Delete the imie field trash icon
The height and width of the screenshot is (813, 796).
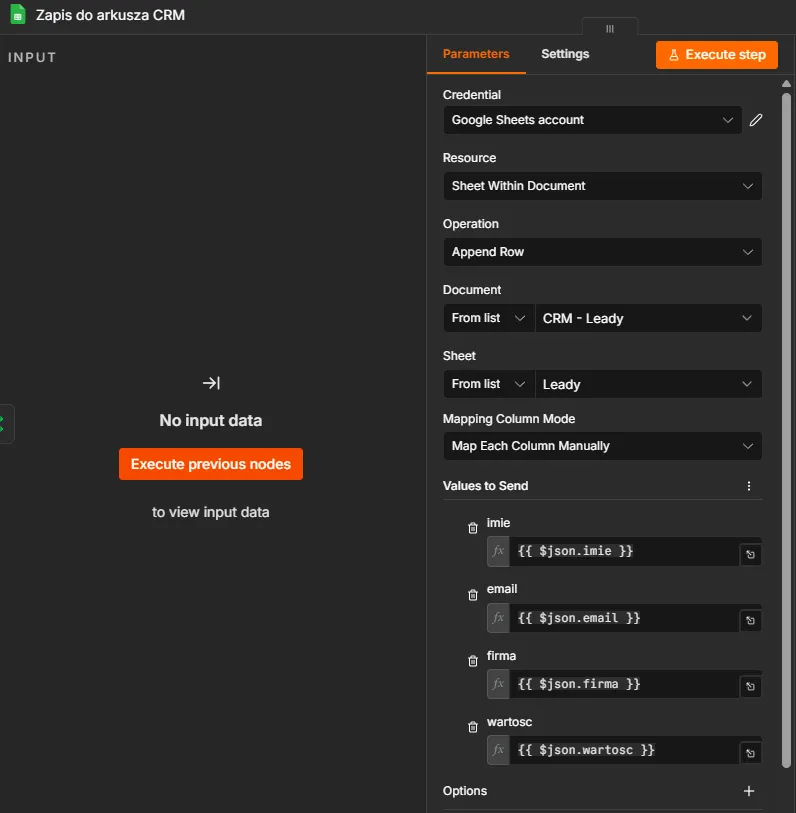[472, 528]
